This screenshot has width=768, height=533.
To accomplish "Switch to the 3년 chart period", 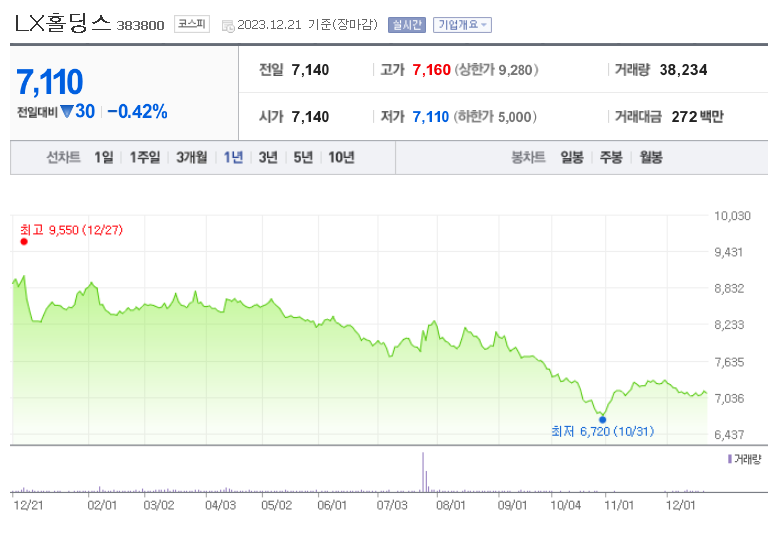I will [268, 157].
